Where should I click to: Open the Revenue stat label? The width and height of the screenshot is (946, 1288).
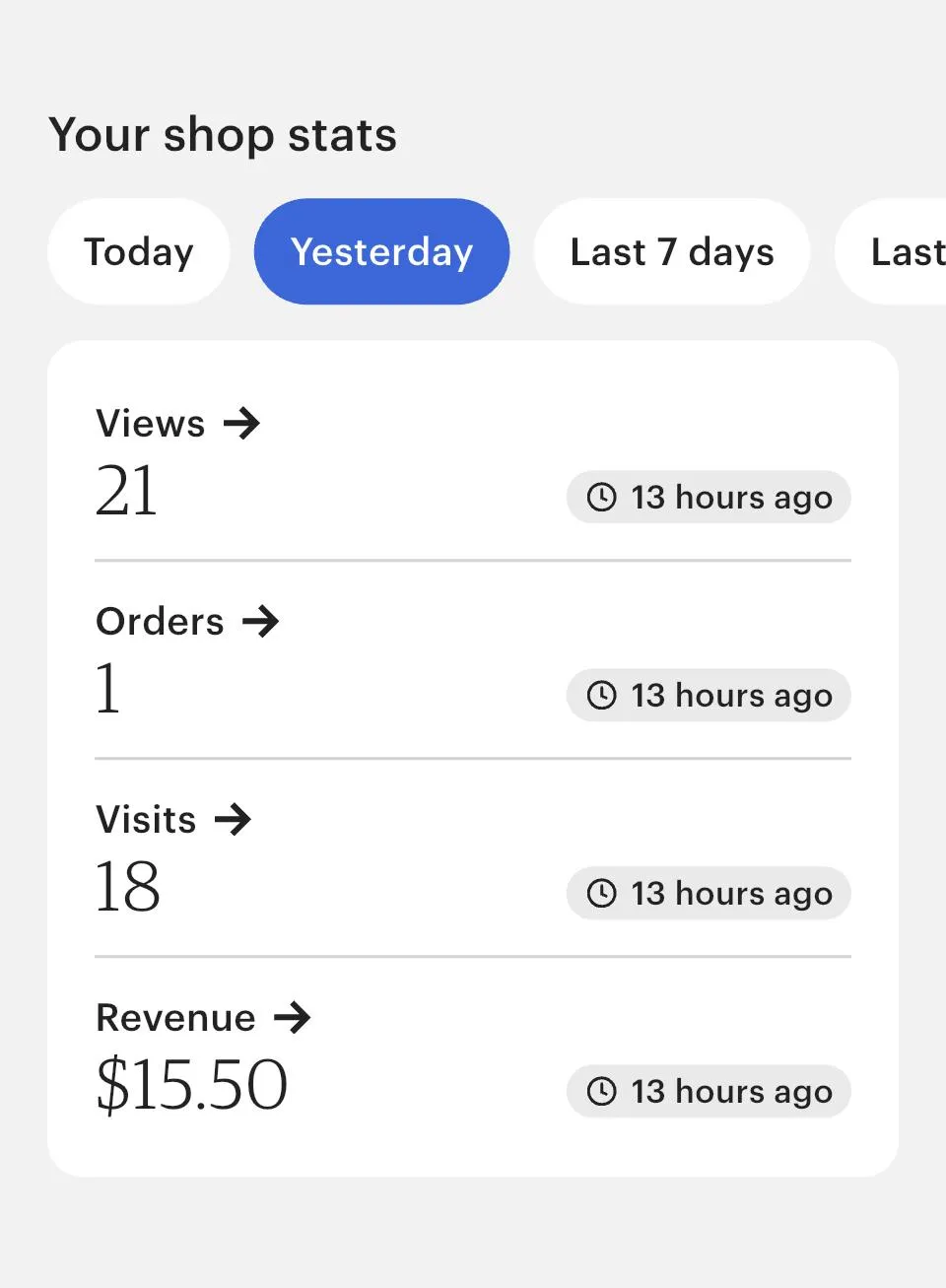tap(175, 1017)
